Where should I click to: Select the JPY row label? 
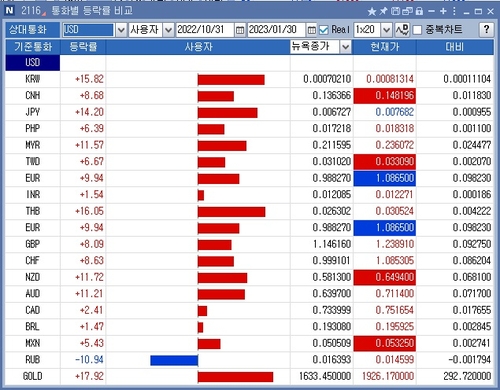[x=33, y=112]
